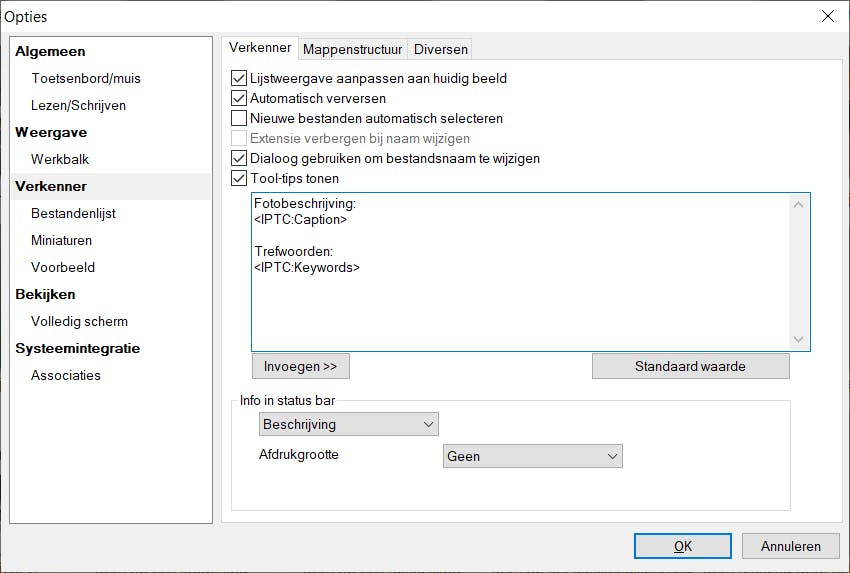Open the Diversen tab
The image size is (850, 573).
click(440, 49)
